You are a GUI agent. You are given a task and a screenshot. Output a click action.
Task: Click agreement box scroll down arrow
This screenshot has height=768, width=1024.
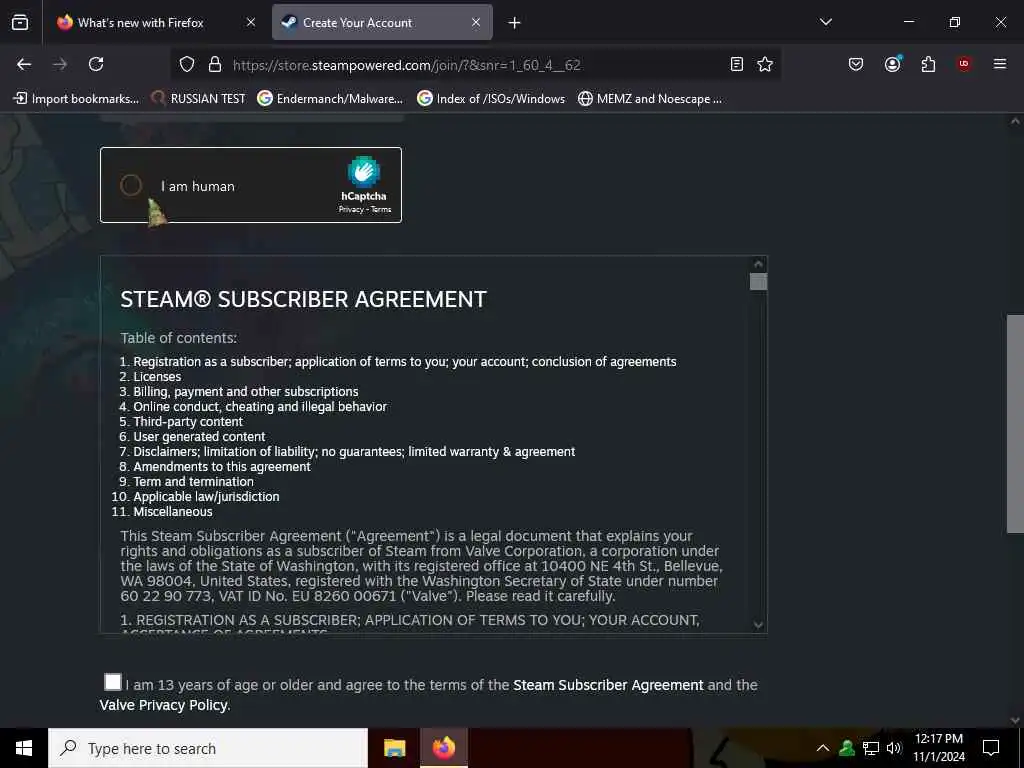point(758,625)
